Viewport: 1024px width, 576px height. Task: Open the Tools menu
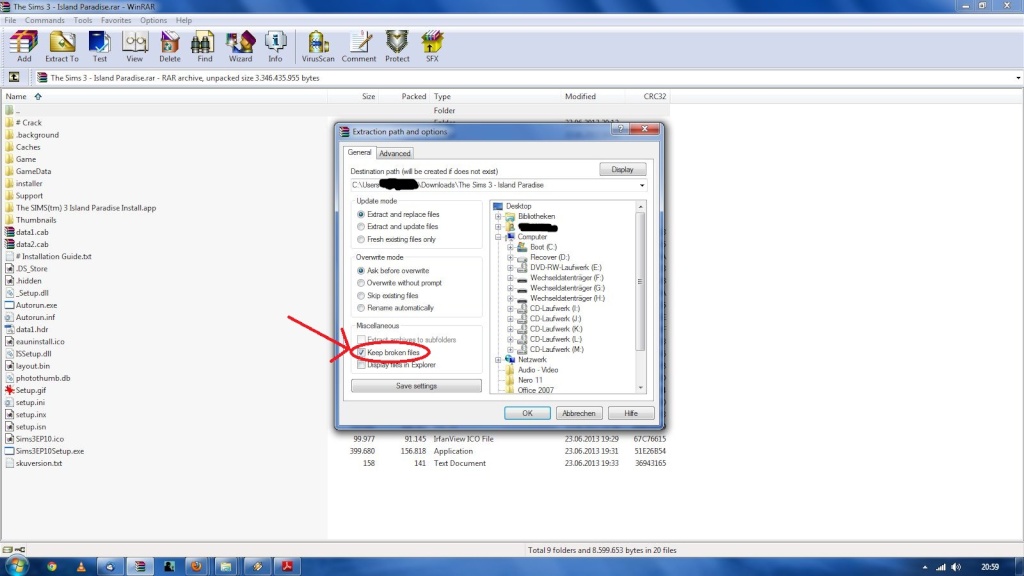click(82, 20)
